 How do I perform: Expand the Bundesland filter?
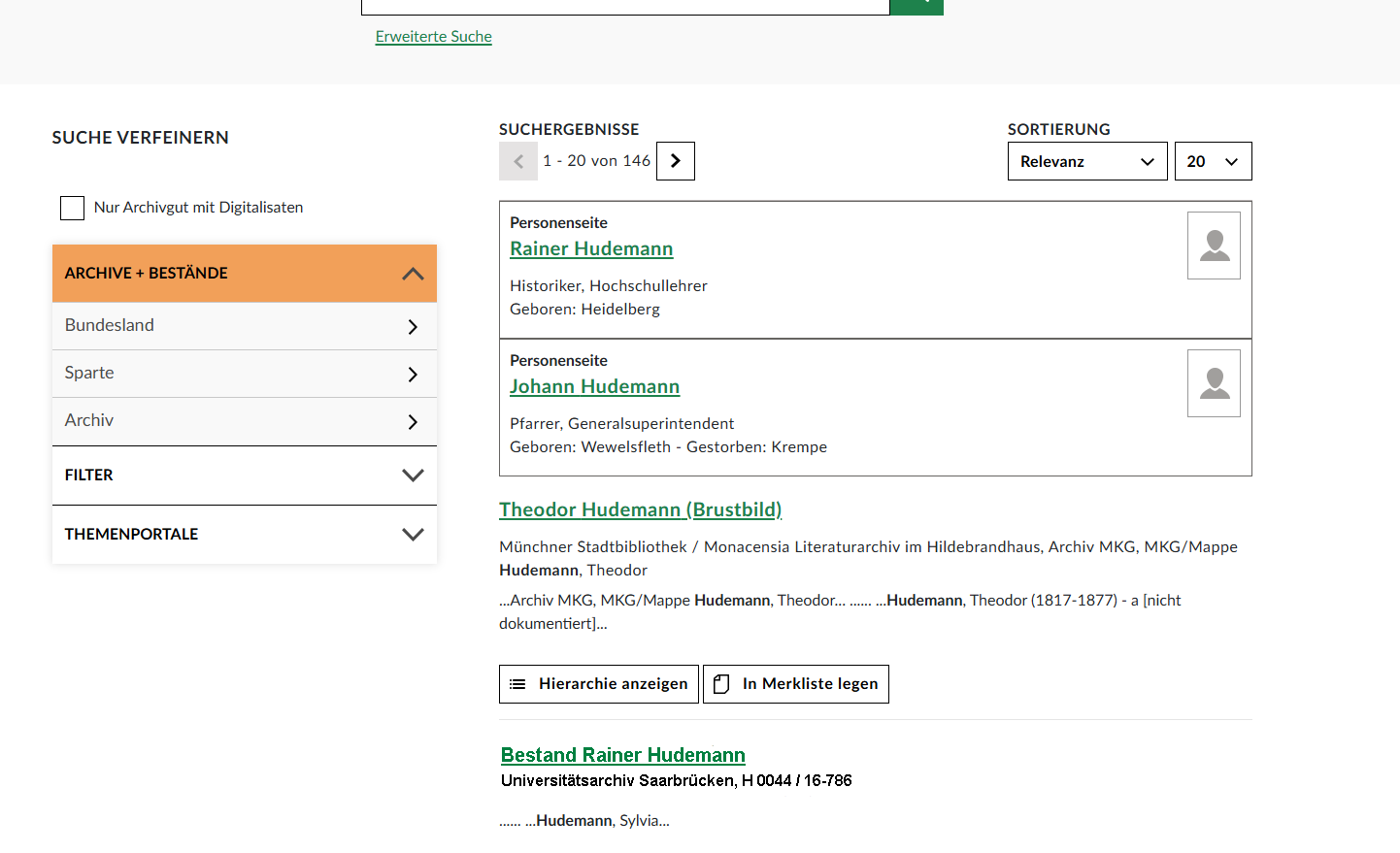pos(245,326)
